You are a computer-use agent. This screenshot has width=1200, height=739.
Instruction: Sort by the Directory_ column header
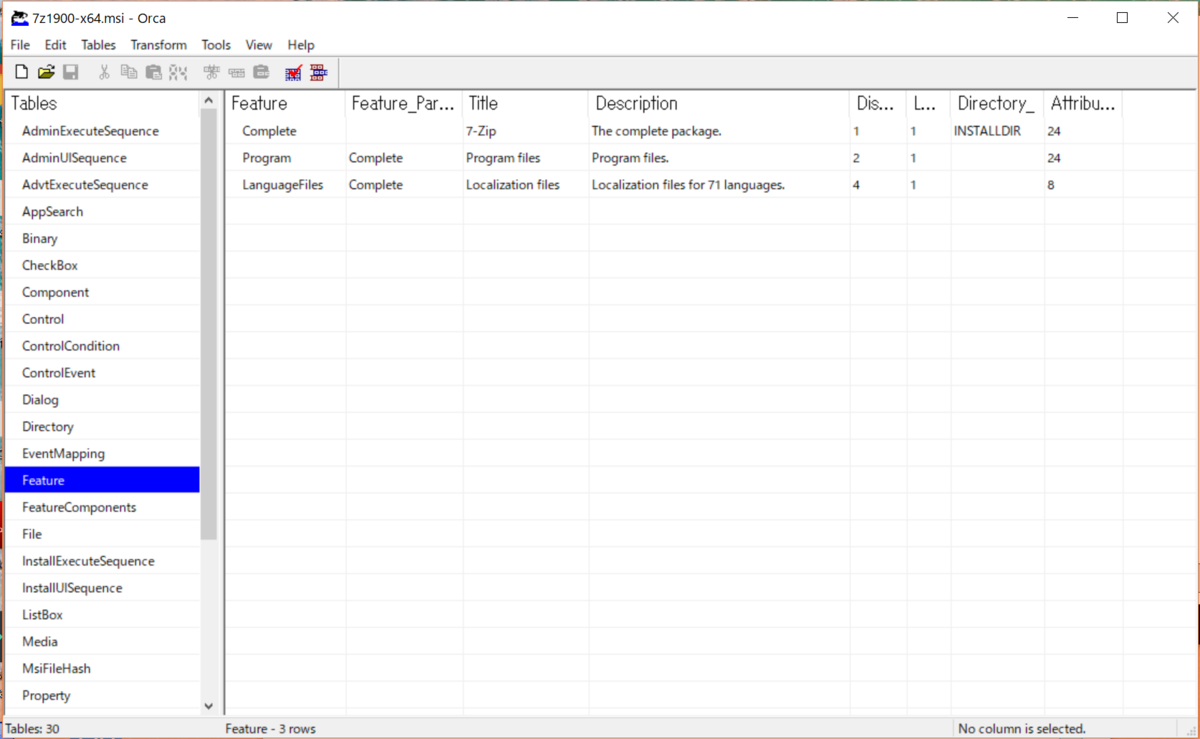tap(997, 103)
